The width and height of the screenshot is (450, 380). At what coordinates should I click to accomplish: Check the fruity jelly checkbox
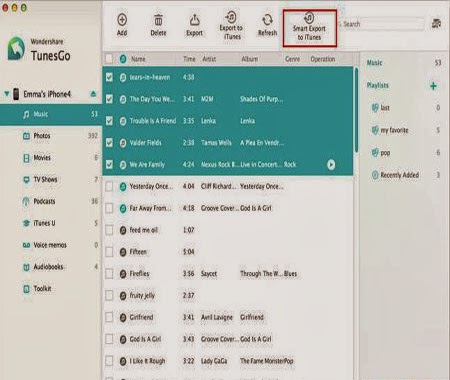(x=109, y=295)
